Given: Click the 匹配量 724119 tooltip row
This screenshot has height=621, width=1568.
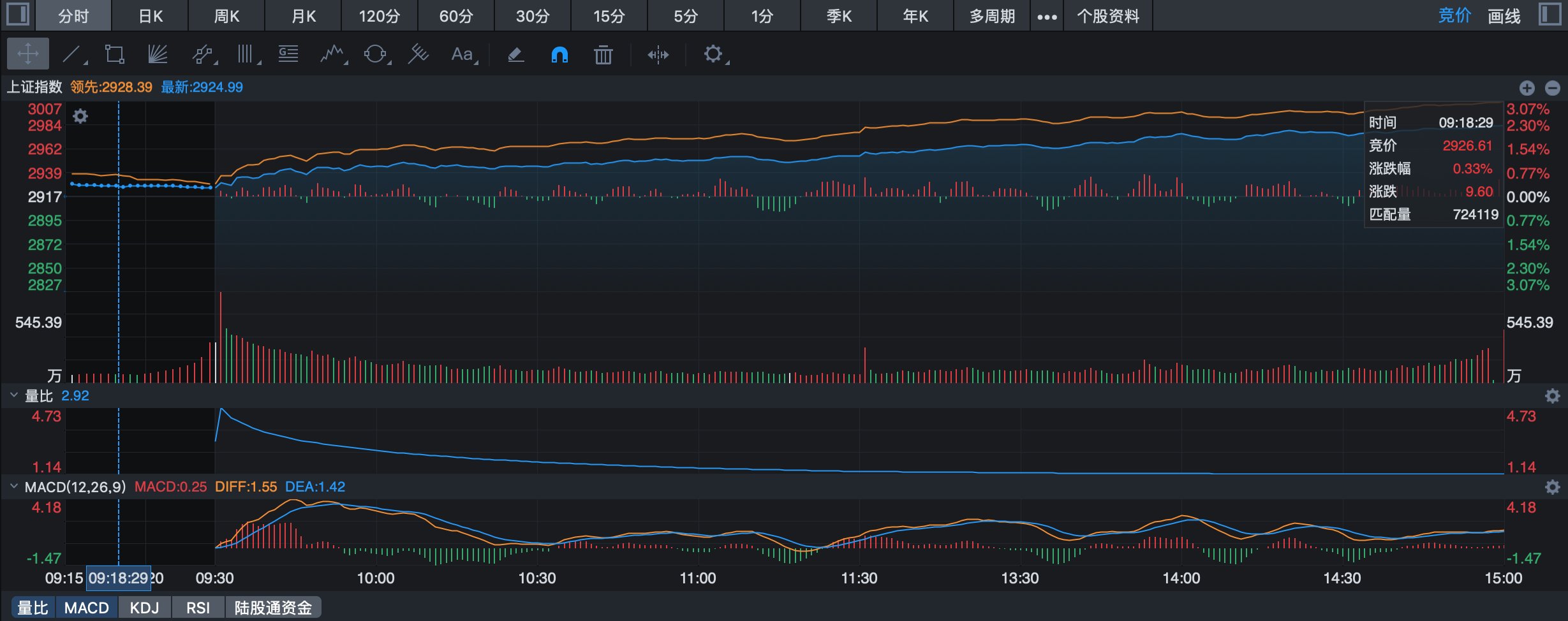Looking at the screenshot, I should point(1433,214).
